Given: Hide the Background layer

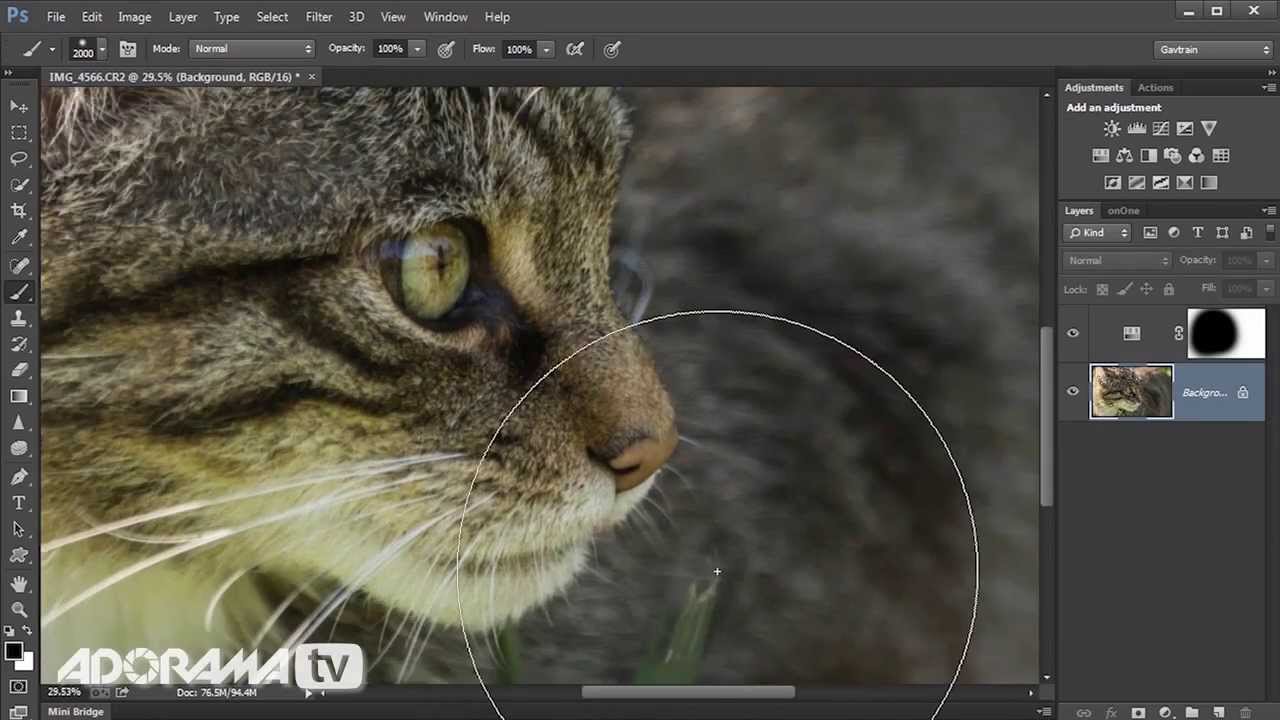Looking at the screenshot, I should 1073,392.
